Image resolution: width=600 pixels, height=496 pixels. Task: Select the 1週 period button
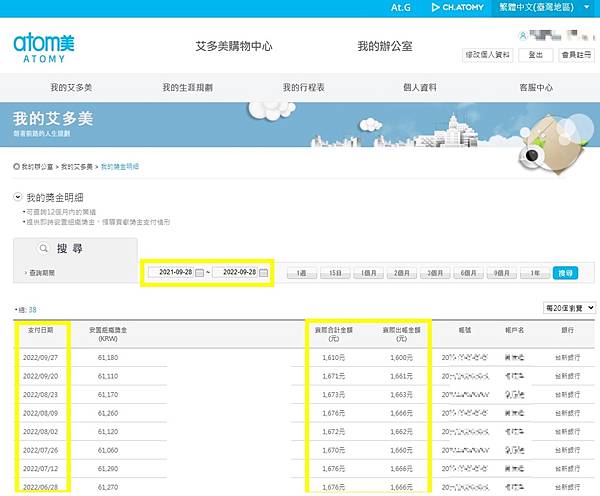tap(302, 273)
